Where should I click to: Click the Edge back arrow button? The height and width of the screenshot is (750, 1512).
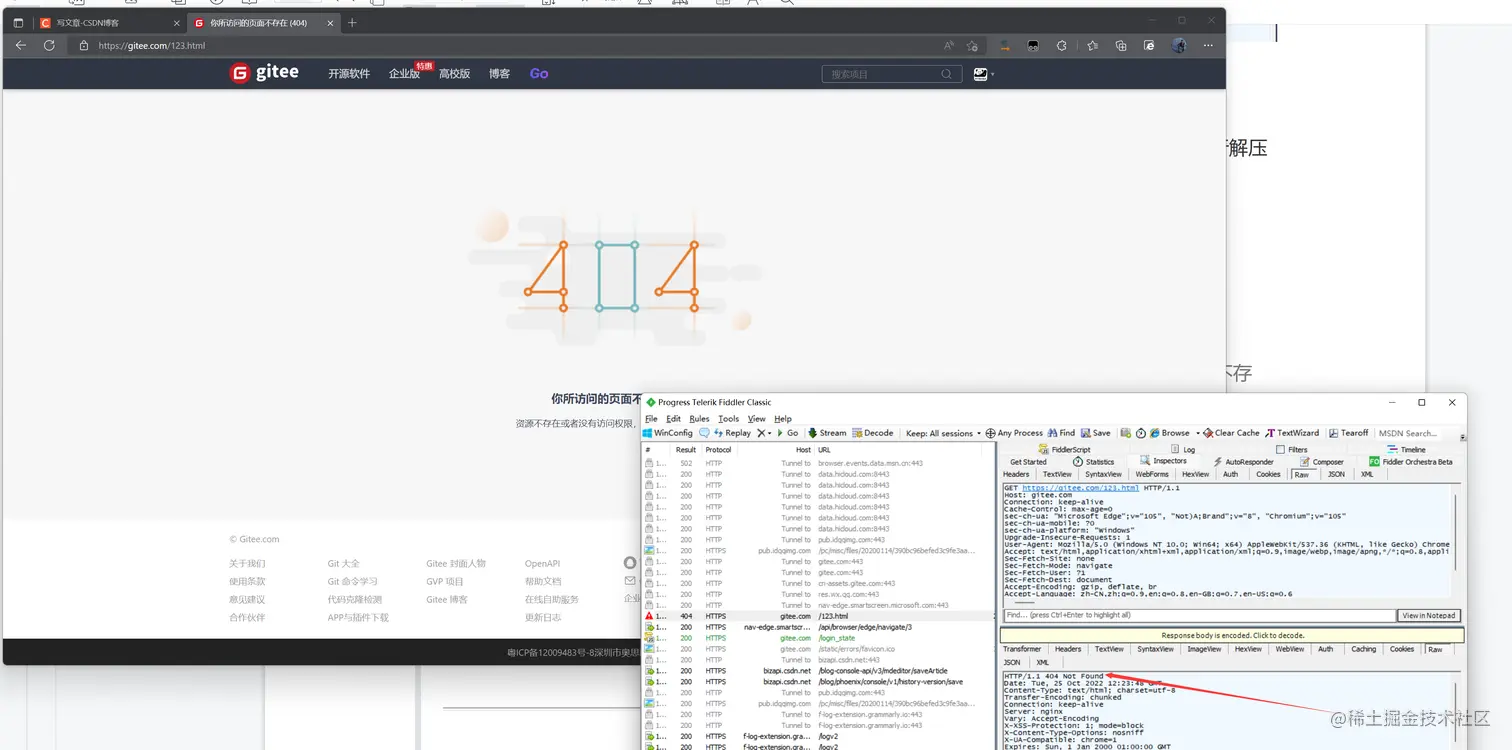click(21, 45)
